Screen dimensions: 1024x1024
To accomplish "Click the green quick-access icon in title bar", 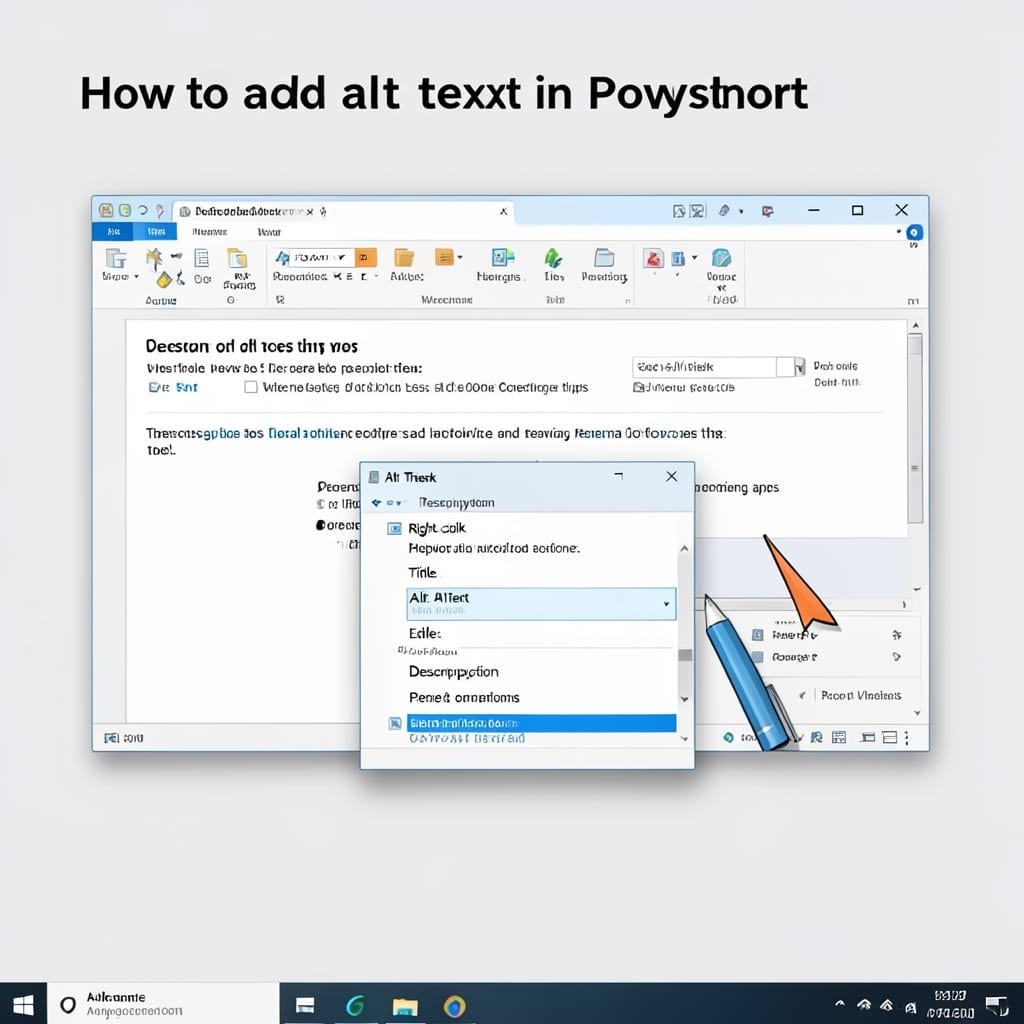I will pyautogui.click(x=125, y=210).
